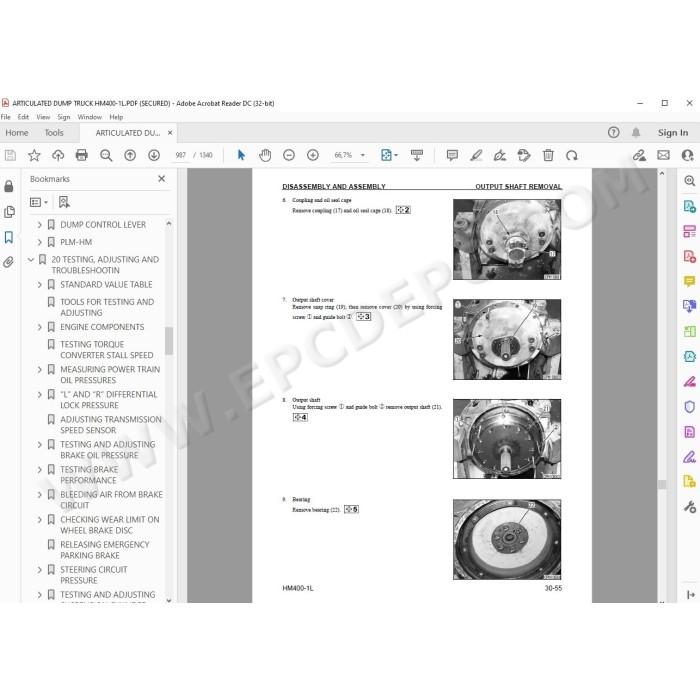Click the bookmarks panel scrollbar thumb
The width and height of the screenshot is (700, 700).
pyautogui.click(x=169, y=341)
